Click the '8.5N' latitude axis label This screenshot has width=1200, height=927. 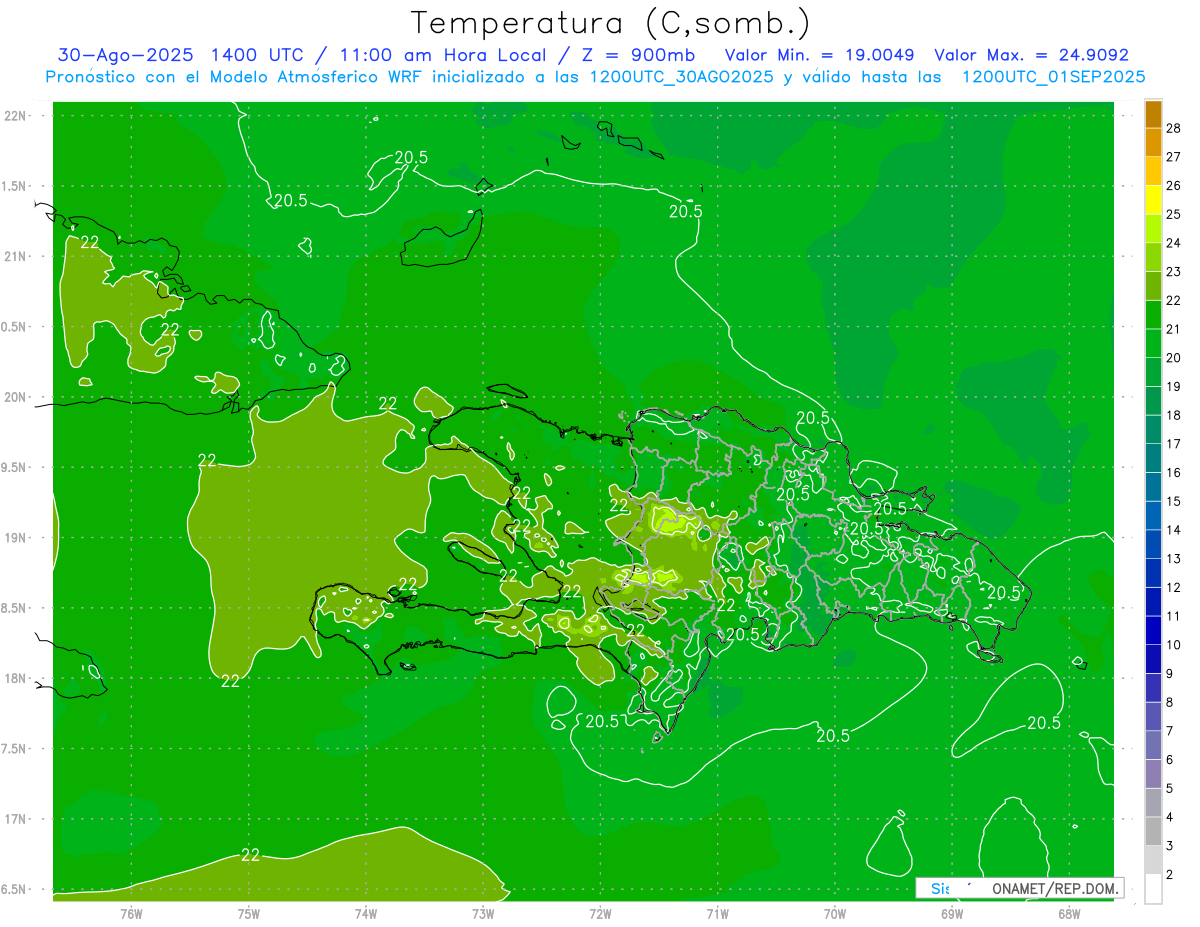[x=14, y=608]
